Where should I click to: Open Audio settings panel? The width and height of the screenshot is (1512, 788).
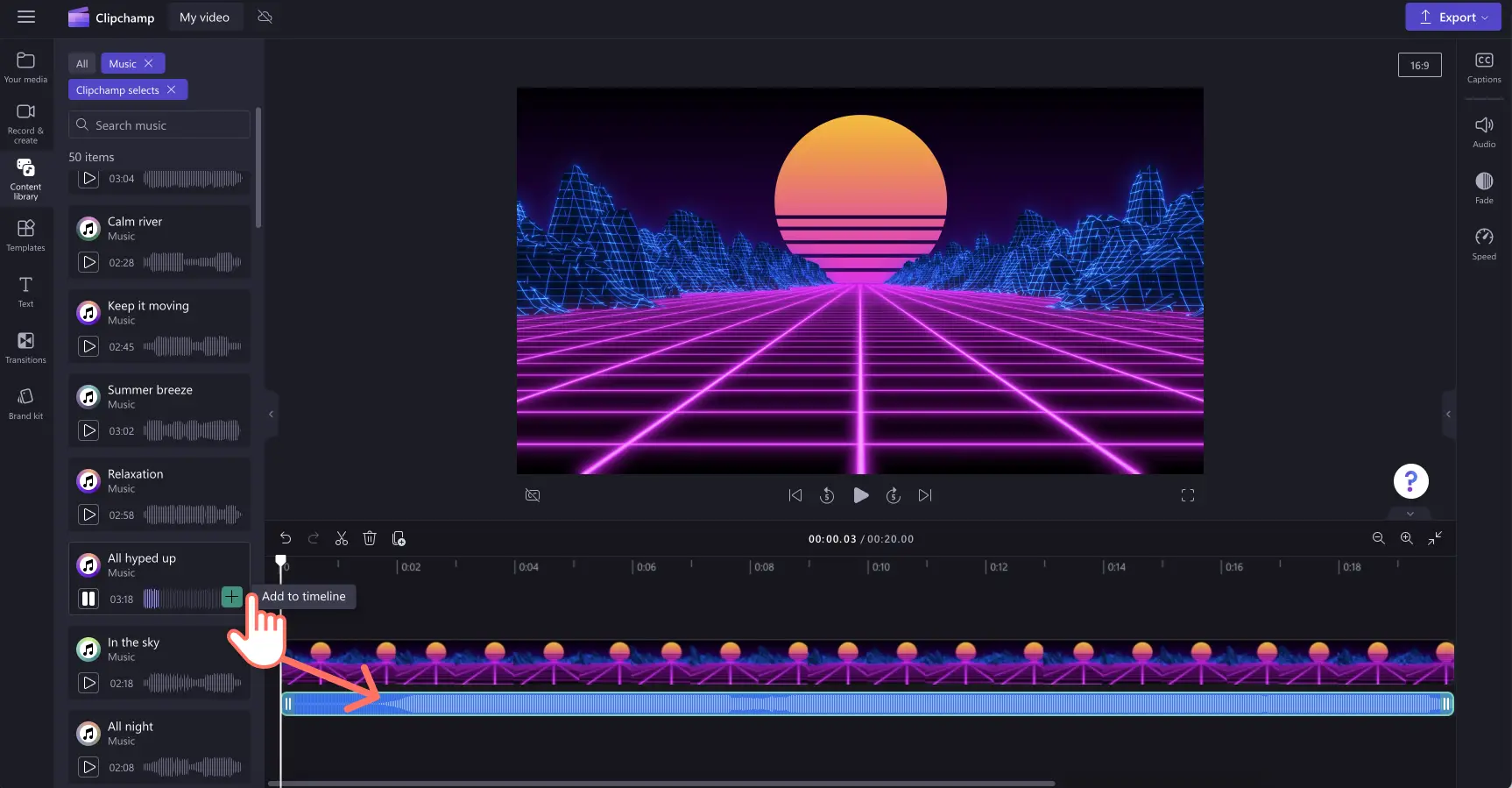click(1484, 131)
